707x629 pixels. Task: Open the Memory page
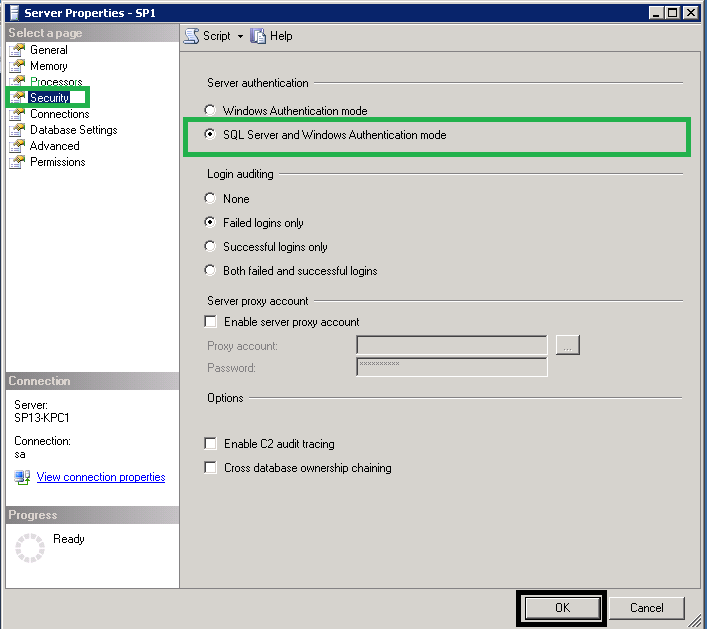click(49, 66)
